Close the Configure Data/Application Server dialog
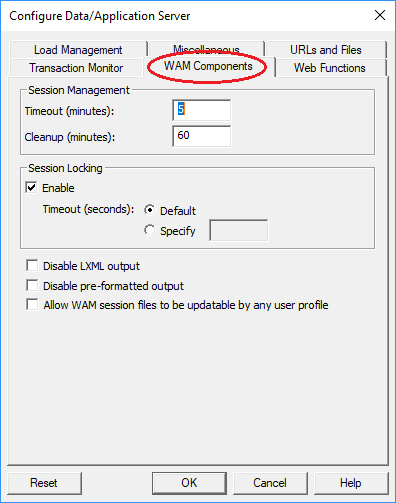This screenshot has height=503, width=396. [x=380, y=15]
